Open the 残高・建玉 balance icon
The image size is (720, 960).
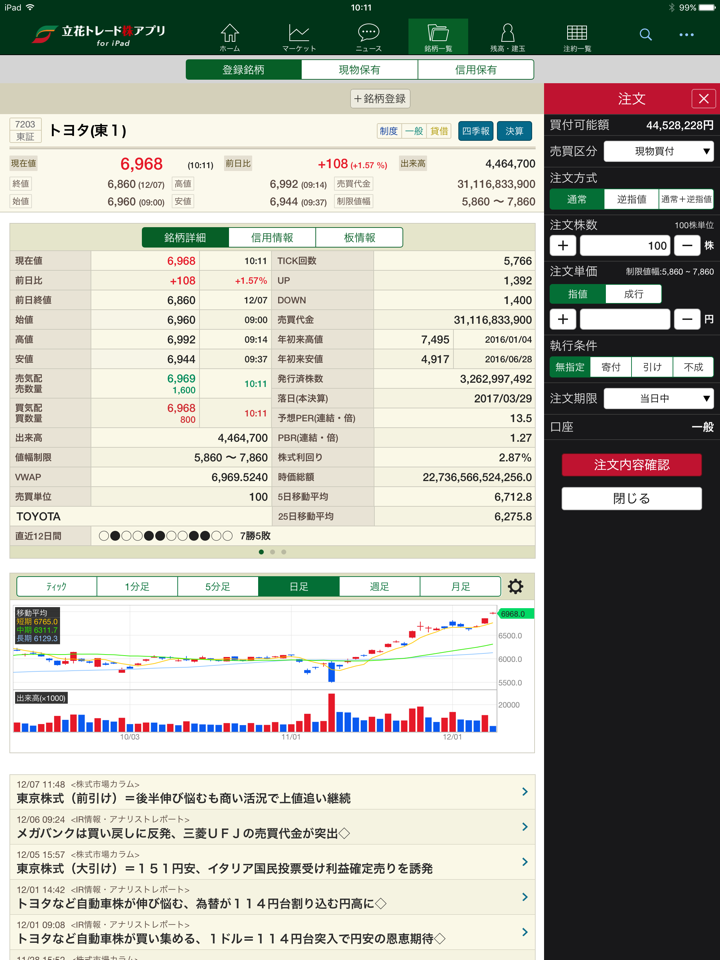pos(507,37)
